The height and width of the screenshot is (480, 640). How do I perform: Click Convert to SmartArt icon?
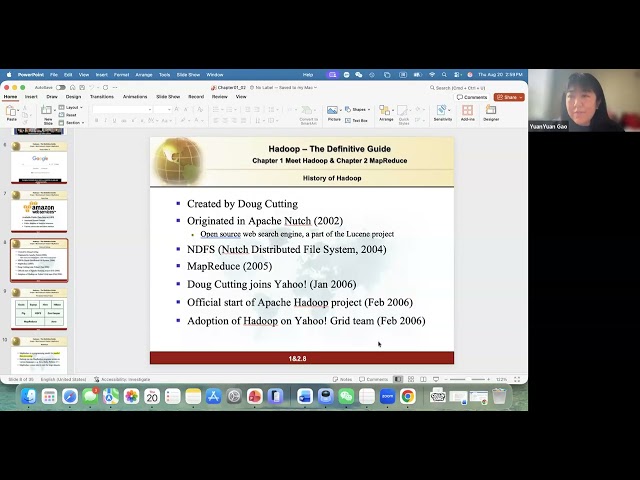[x=307, y=110]
